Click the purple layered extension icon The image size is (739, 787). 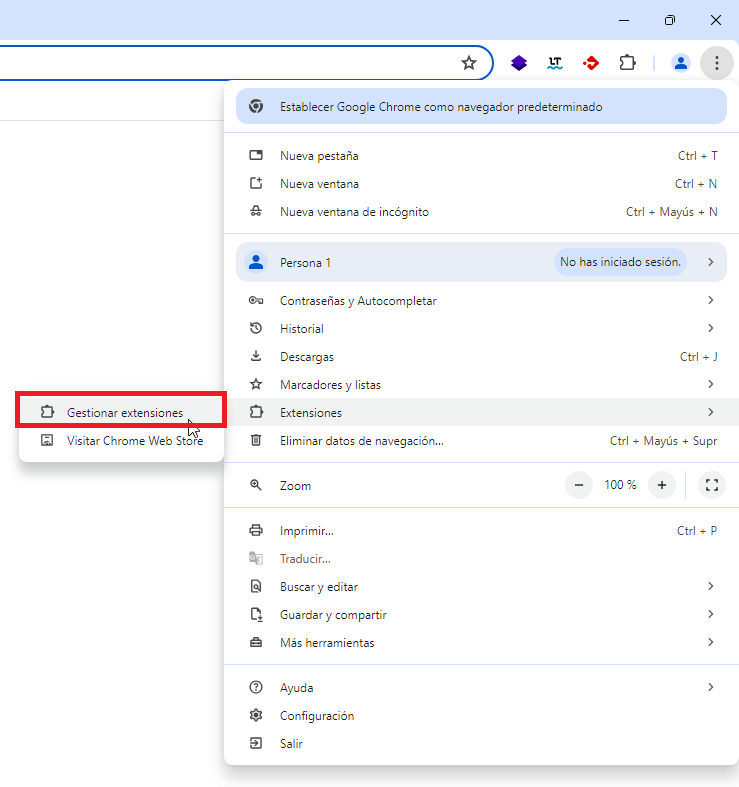(519, 63)
